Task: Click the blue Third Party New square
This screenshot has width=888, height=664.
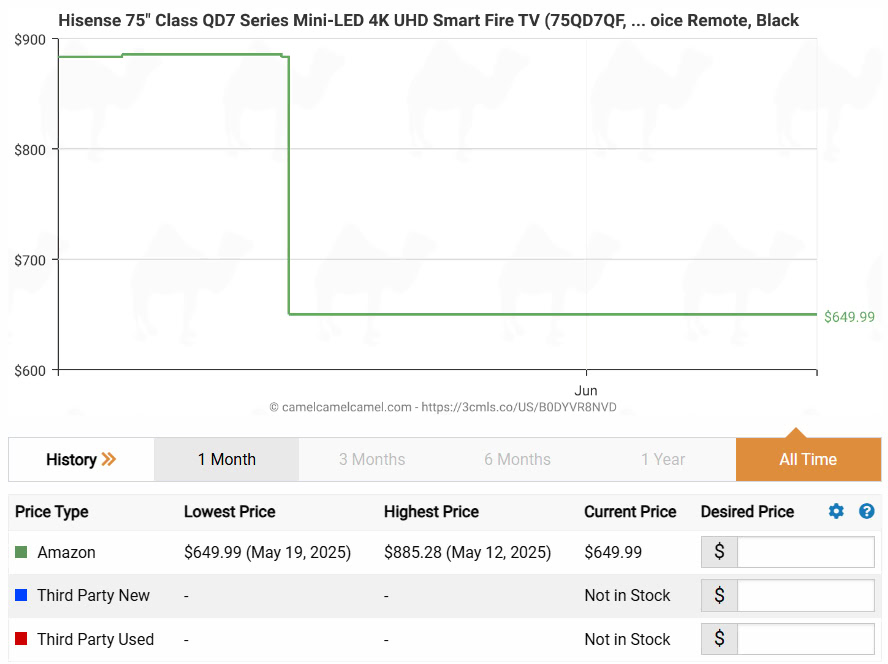Action: tap(21, 596)
